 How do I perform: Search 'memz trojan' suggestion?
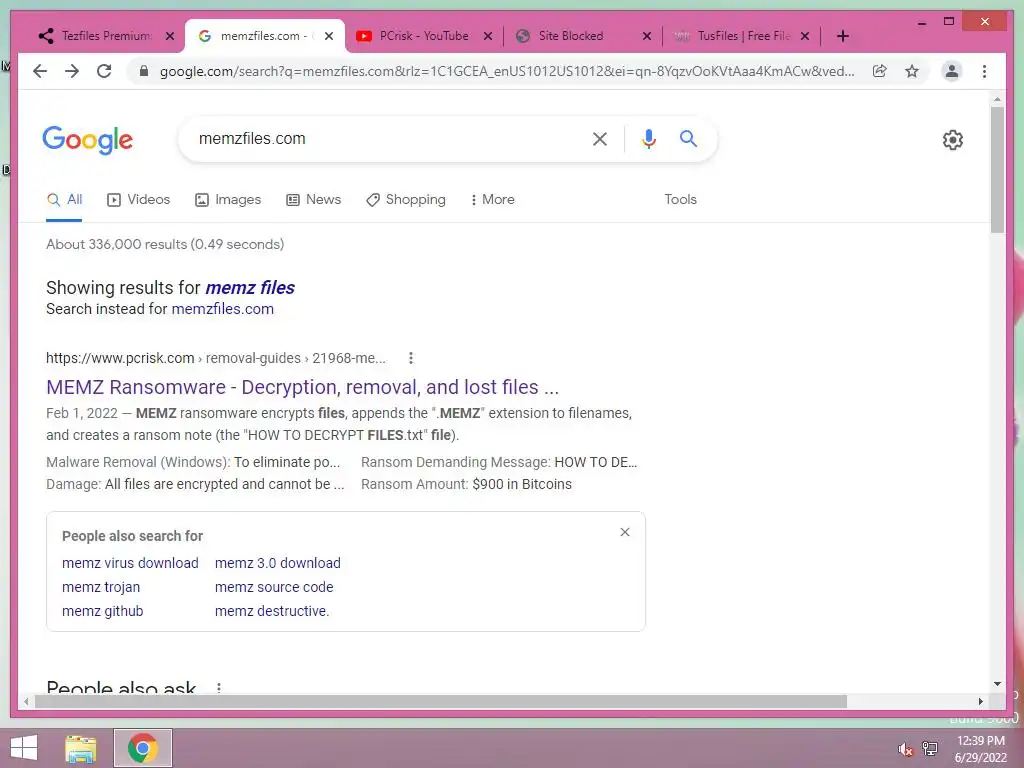pos(101,587)
